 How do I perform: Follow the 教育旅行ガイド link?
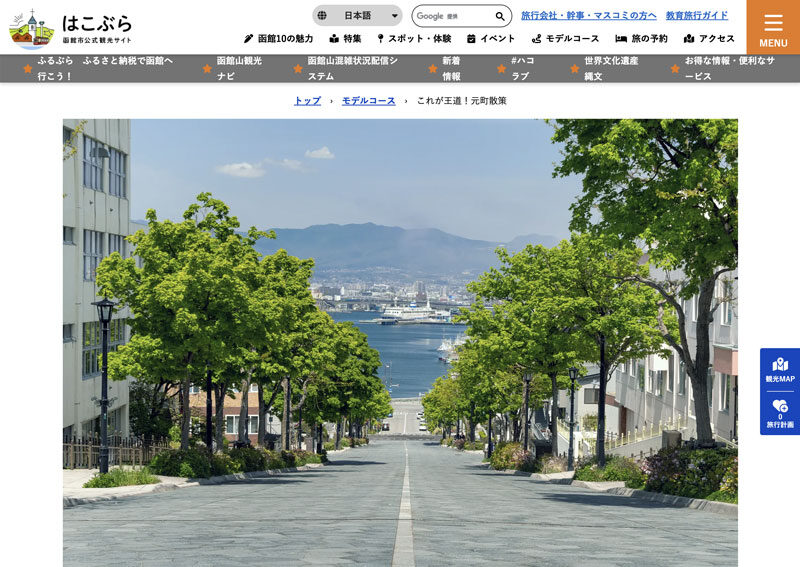697,15
